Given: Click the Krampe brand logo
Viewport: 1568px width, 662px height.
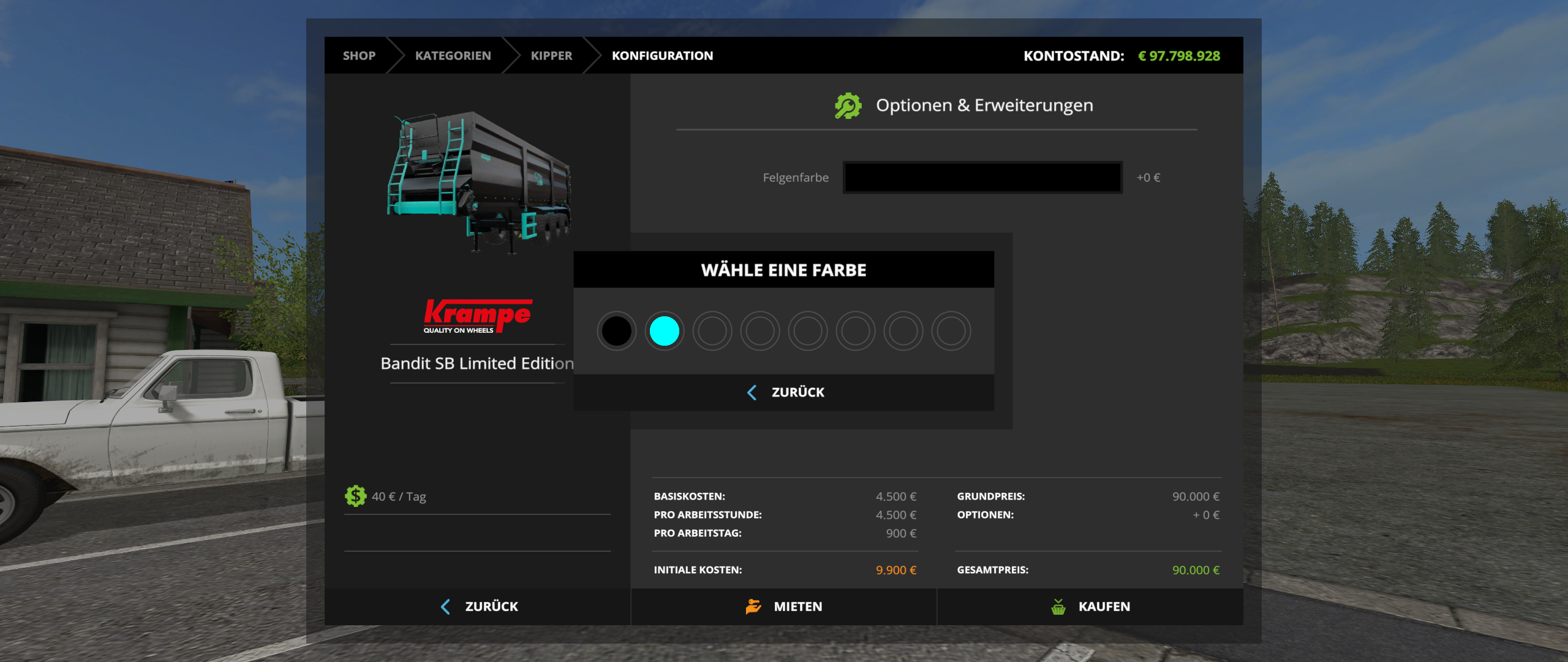Looking at the screenshot, I should click(478, 316).
